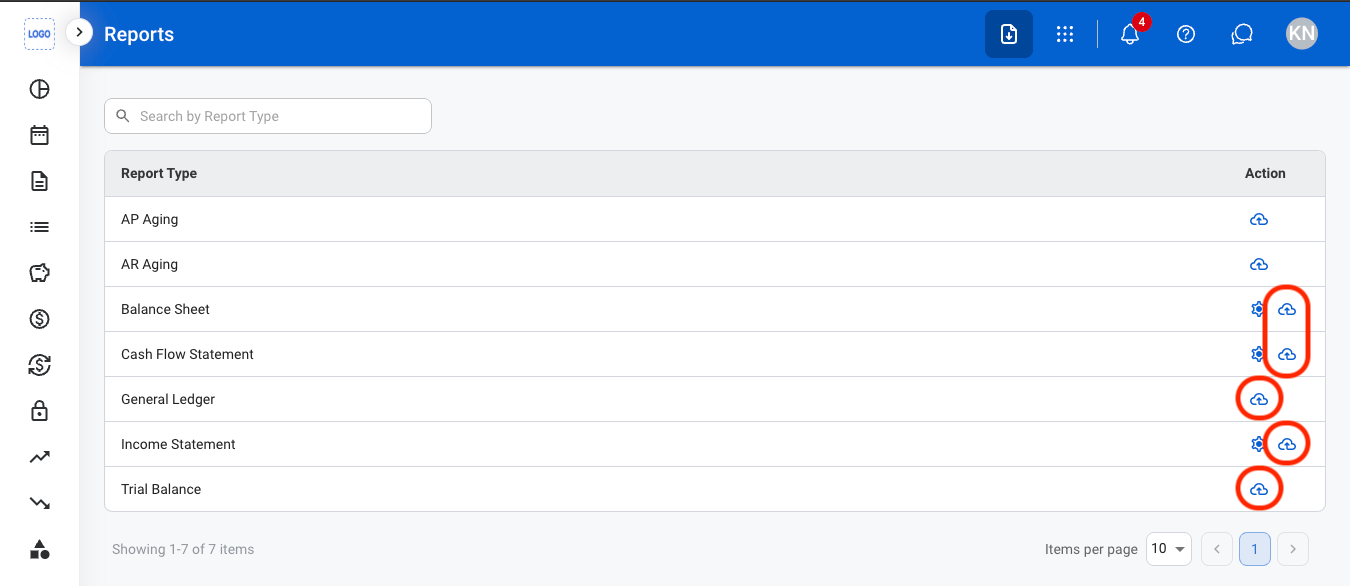This screenshot has width=1350, height=586.
Task: Open the chat messages icon
Action: pos(1242,34)
